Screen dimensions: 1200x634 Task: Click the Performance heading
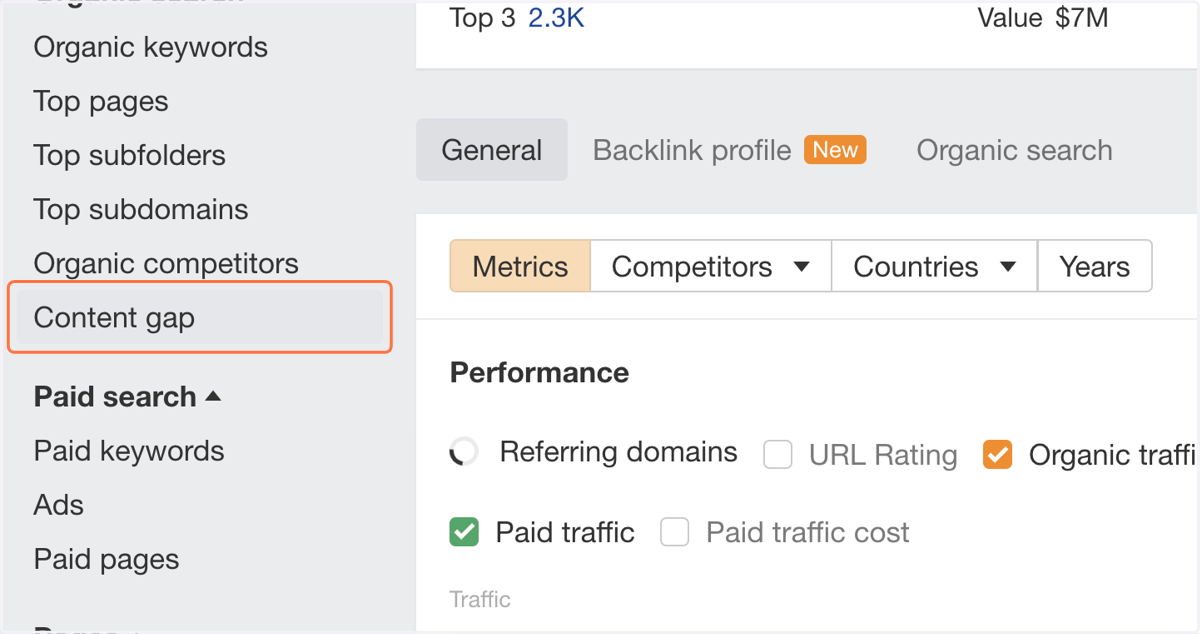[x=540, y=373]
